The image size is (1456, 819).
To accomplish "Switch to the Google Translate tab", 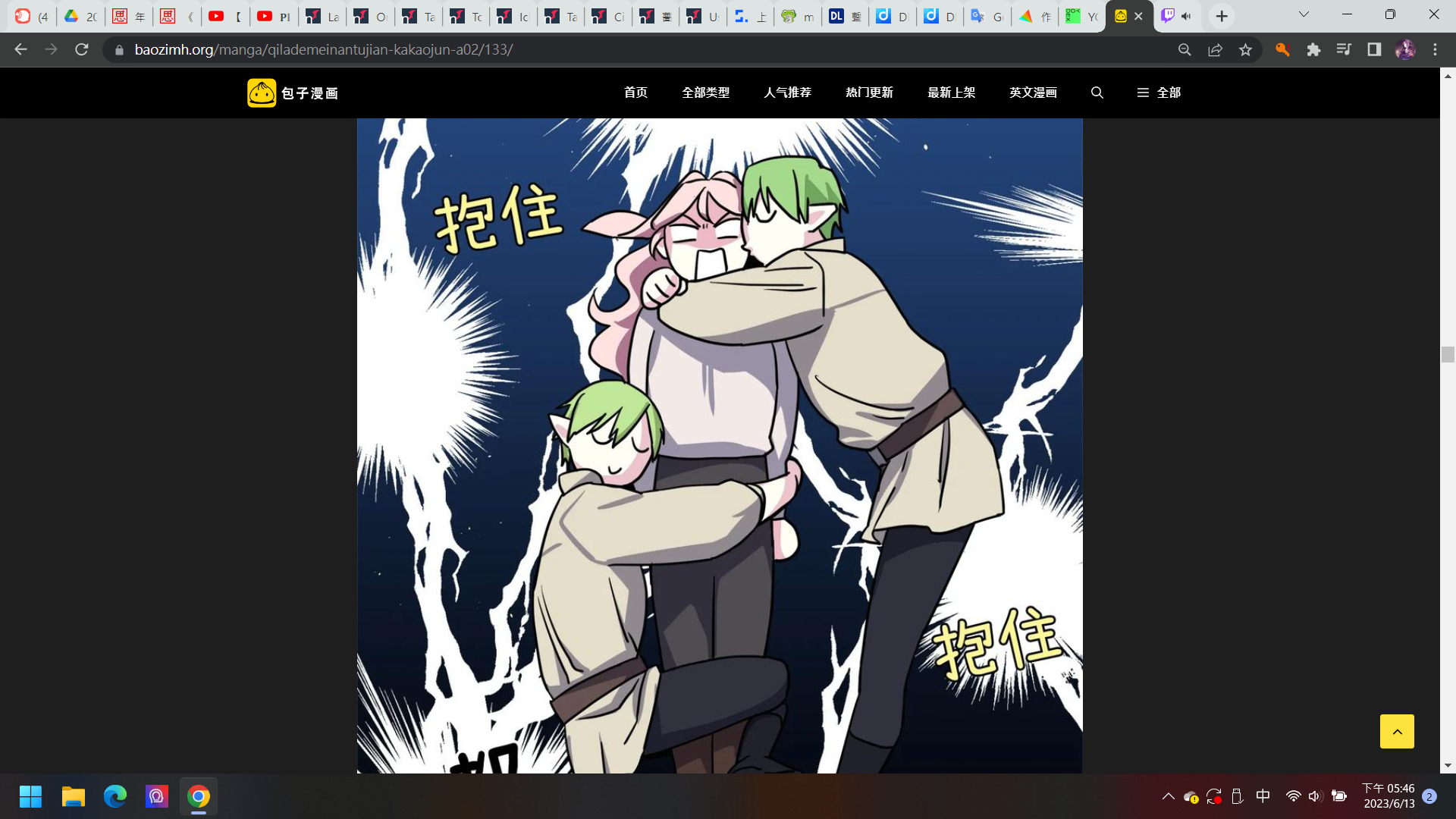I will pos(987,16).
